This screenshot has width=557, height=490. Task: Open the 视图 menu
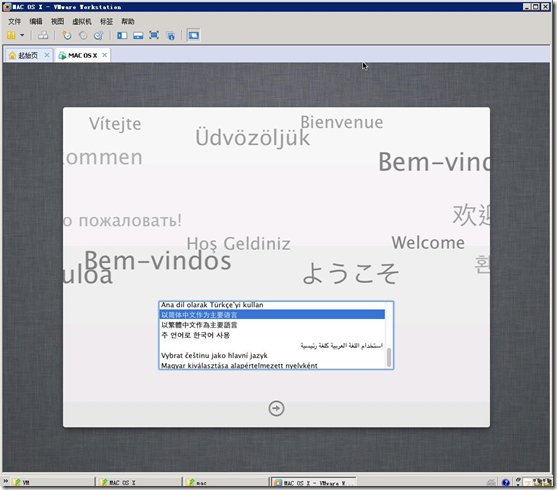(57, 21)
